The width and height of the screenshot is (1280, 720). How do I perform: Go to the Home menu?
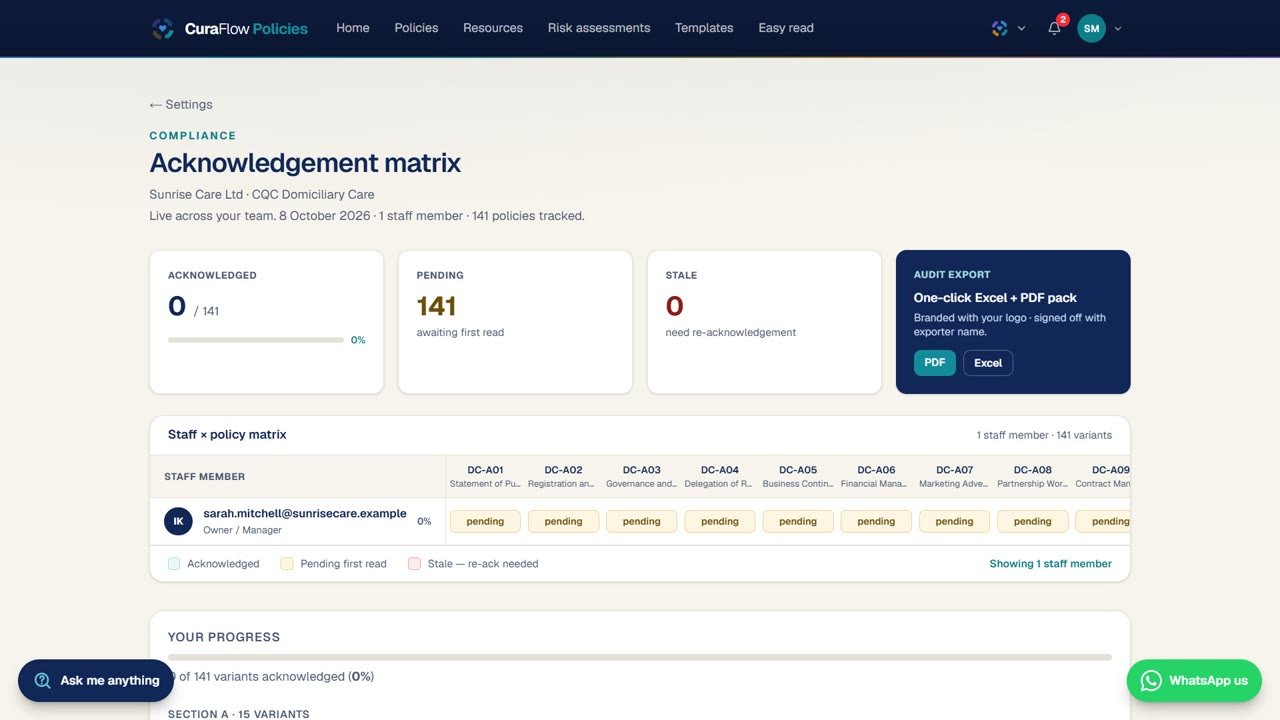click(x=353, y=28)
